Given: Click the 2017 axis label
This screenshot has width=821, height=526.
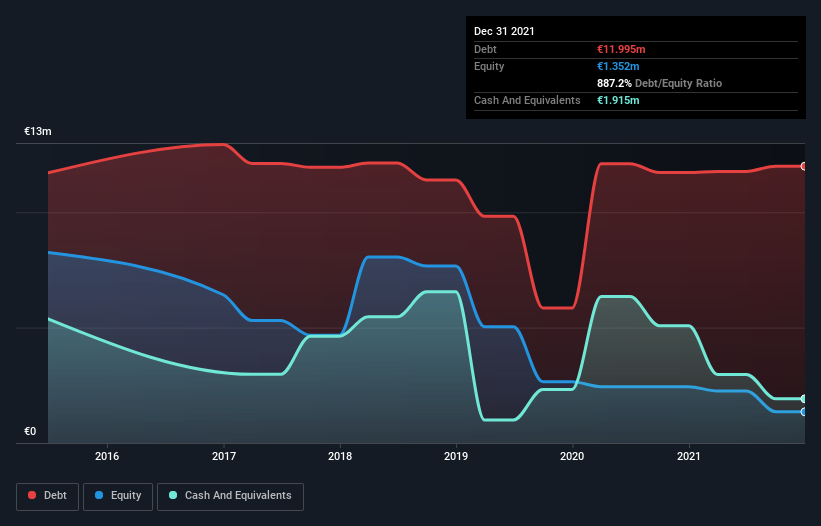Looking at the screenshot, I should (x=224, y=456).
